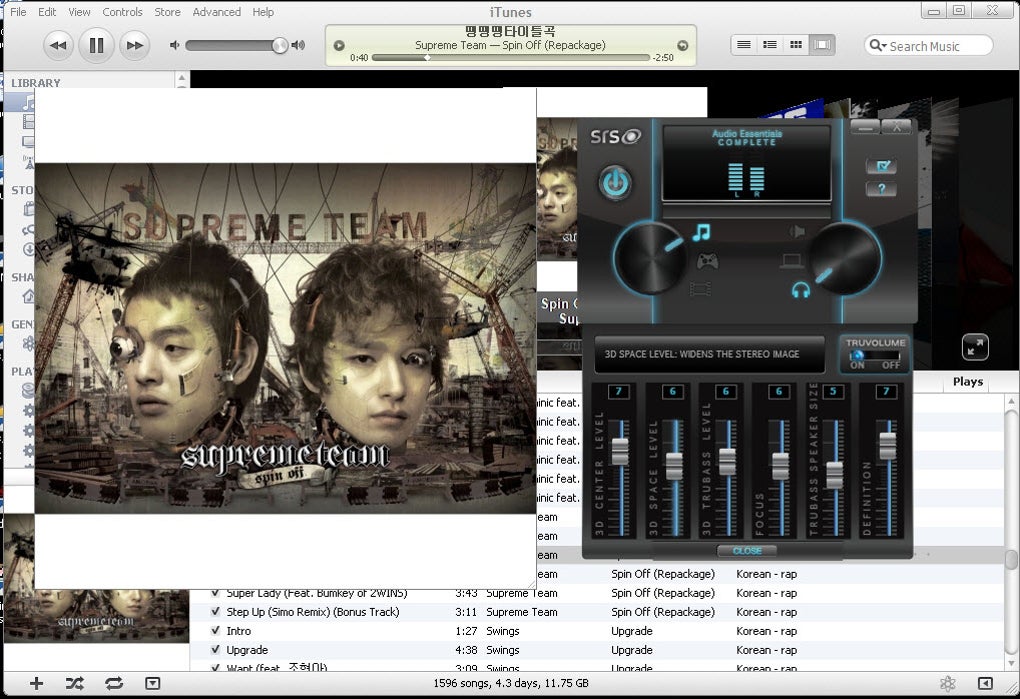Select the game controller content mode

(708, 261)
